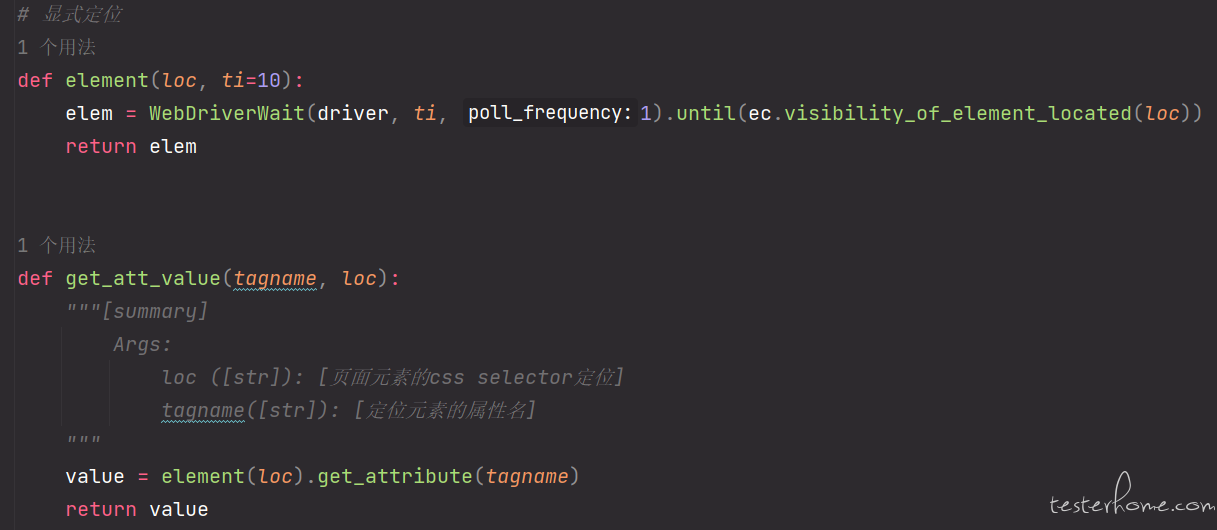Image resolution: width=1217 pixels, height=530 pixels.
Task: Click the 'Args:' docstring line
Action: pos(143,344)
